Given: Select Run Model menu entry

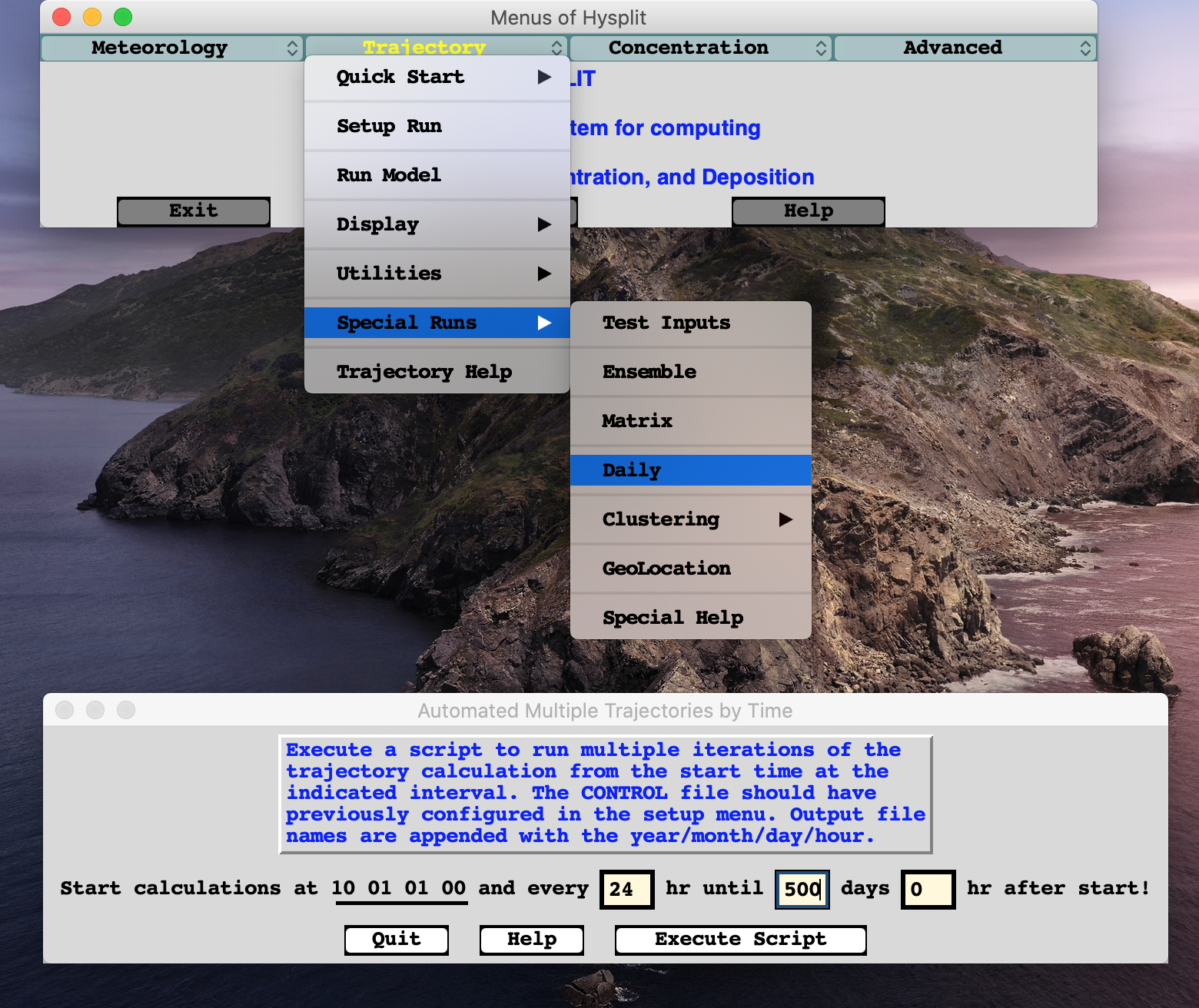Looking at the screenshot, I should pos(437,175).
